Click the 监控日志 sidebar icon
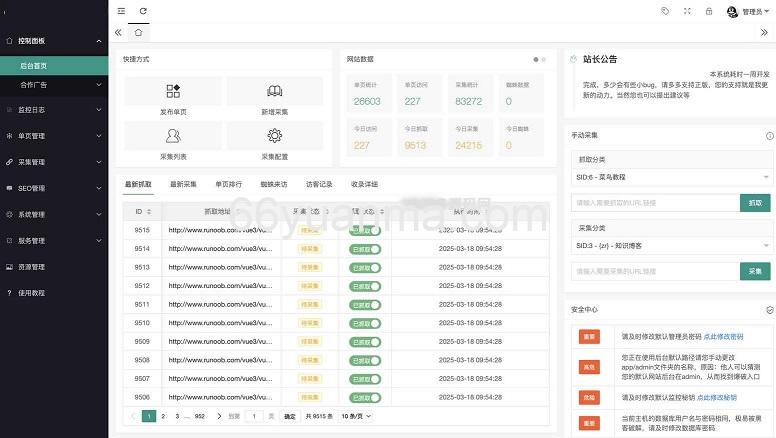The width and height of the screenshot is (776, 438). click(x=9, y=109)
